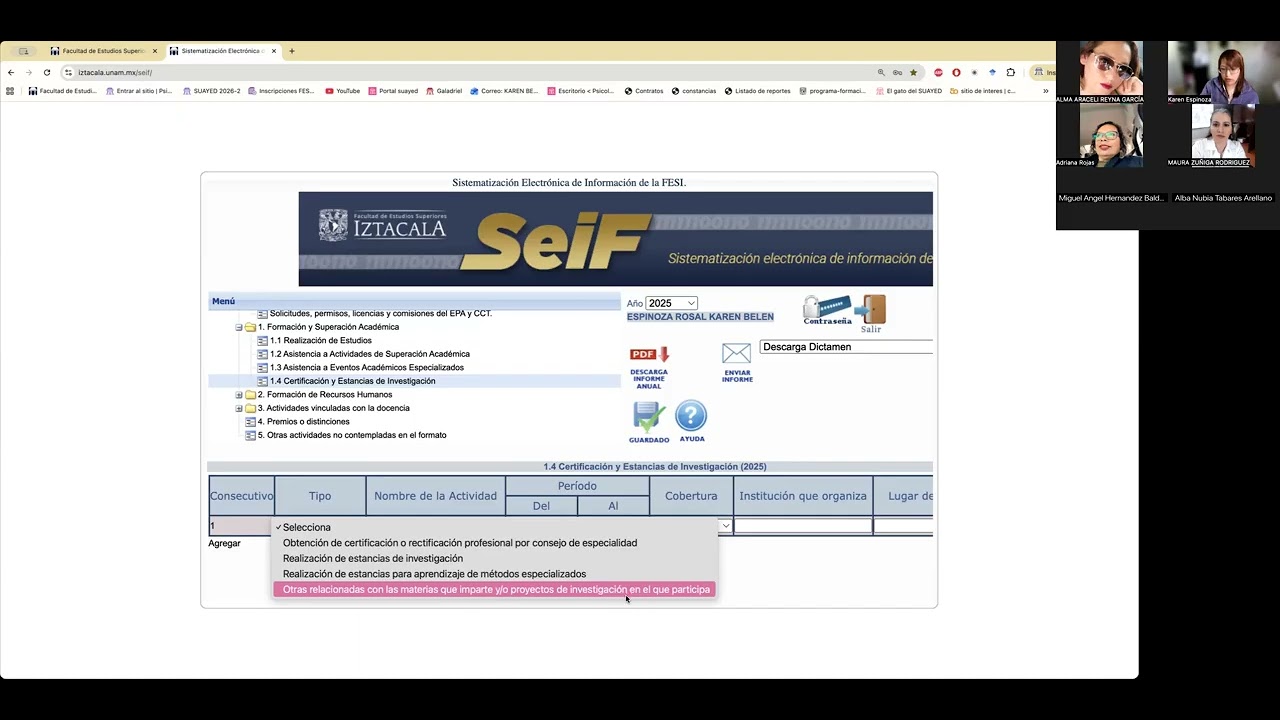Open the El gato del SUAYED bookmark

coord(908,91)
